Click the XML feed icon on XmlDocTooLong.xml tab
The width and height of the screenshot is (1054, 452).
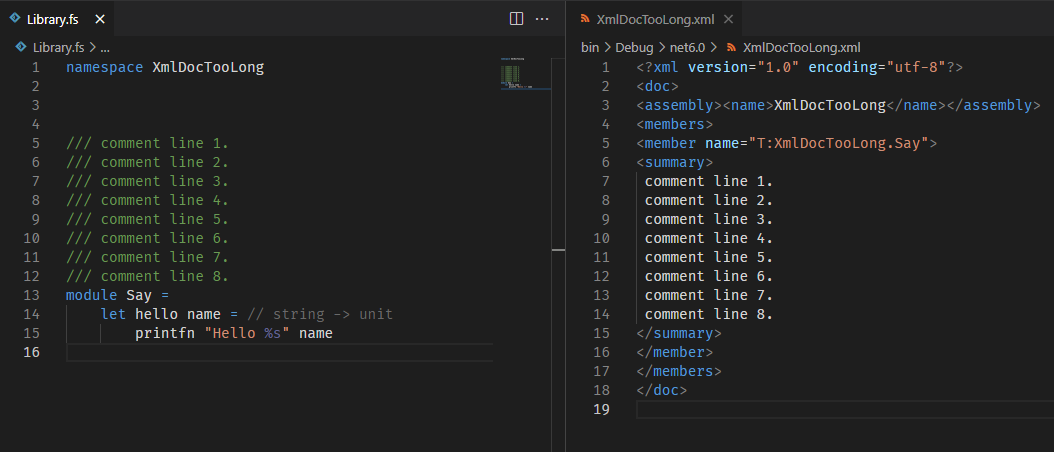pos(585,19)
